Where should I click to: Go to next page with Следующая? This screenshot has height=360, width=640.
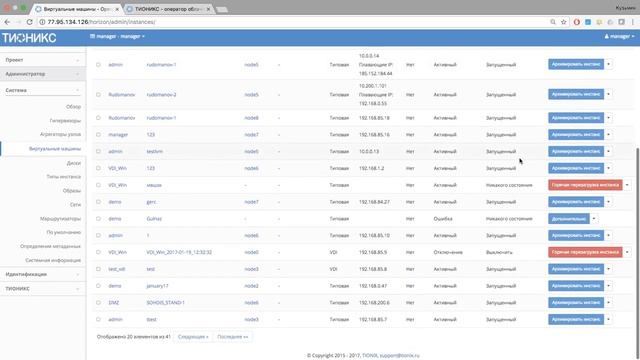pos(193,337)
